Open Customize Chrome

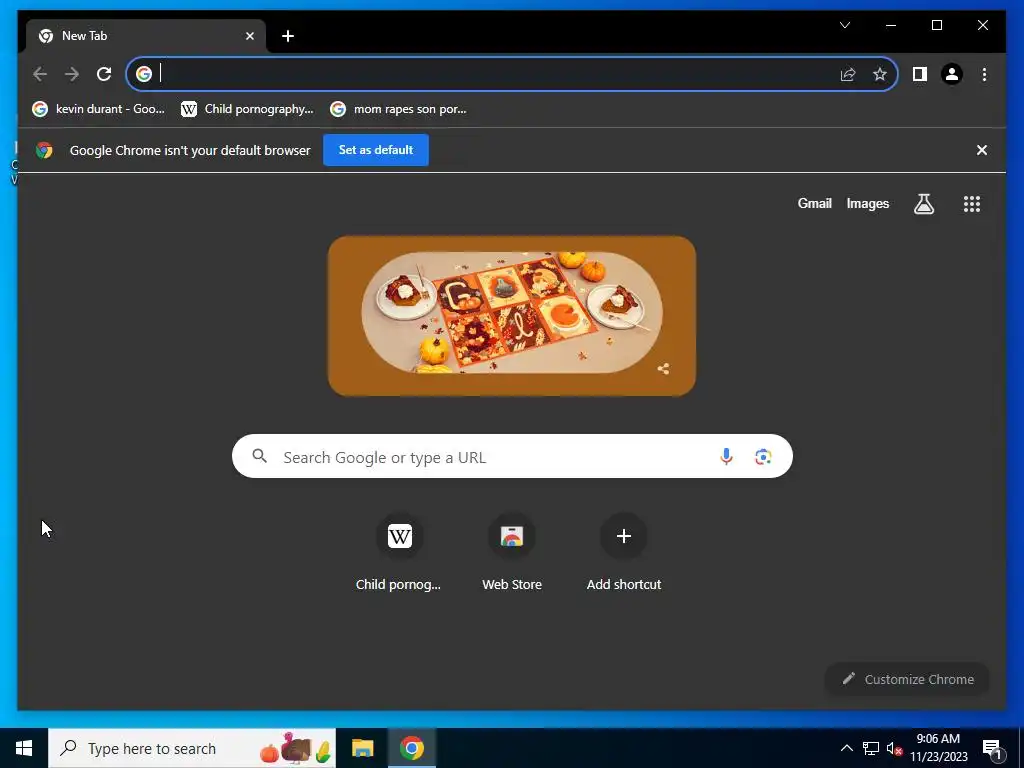click(x=906, y=679)
